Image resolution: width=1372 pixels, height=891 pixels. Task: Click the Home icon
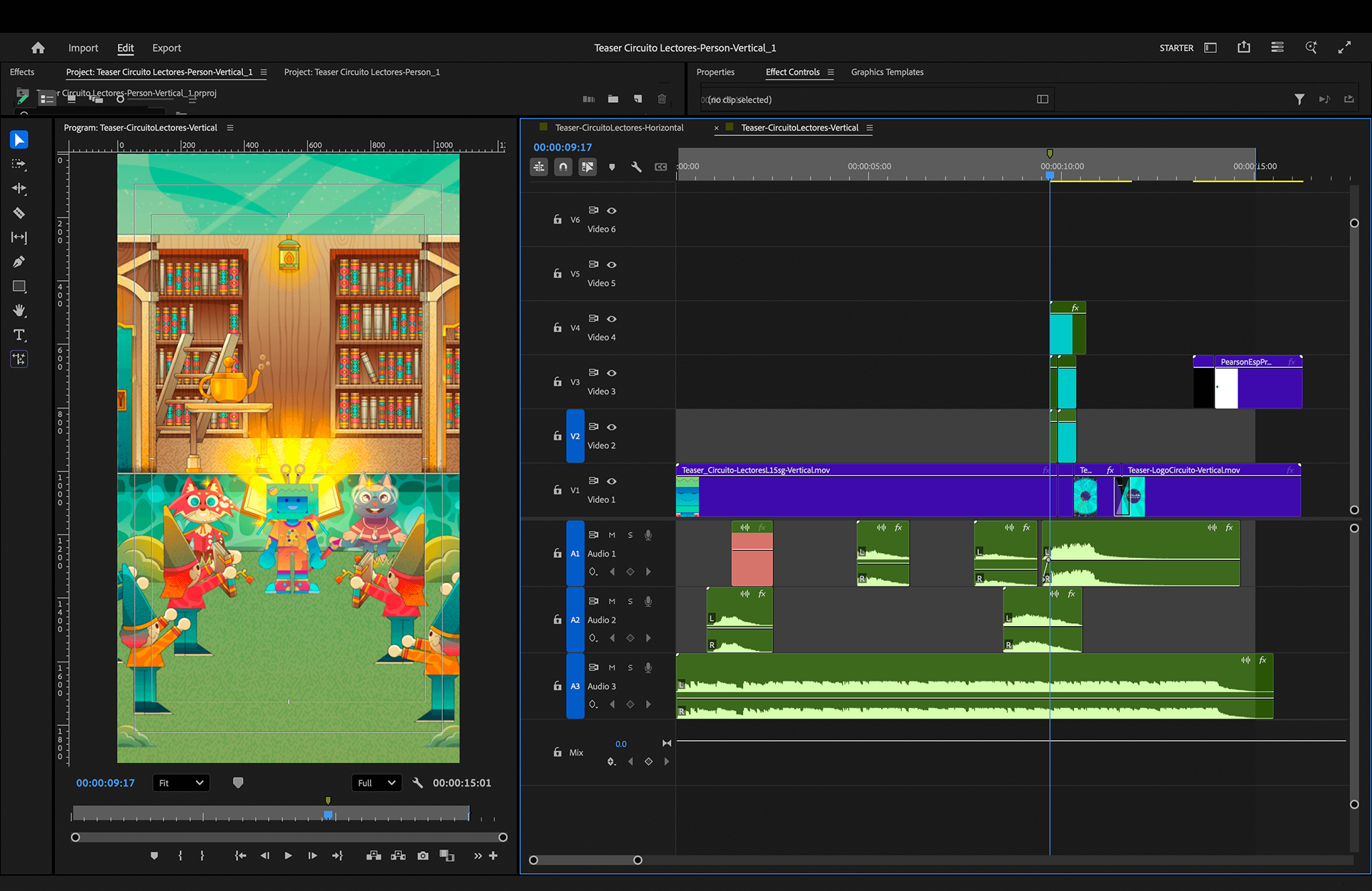[x=38, y=48]
